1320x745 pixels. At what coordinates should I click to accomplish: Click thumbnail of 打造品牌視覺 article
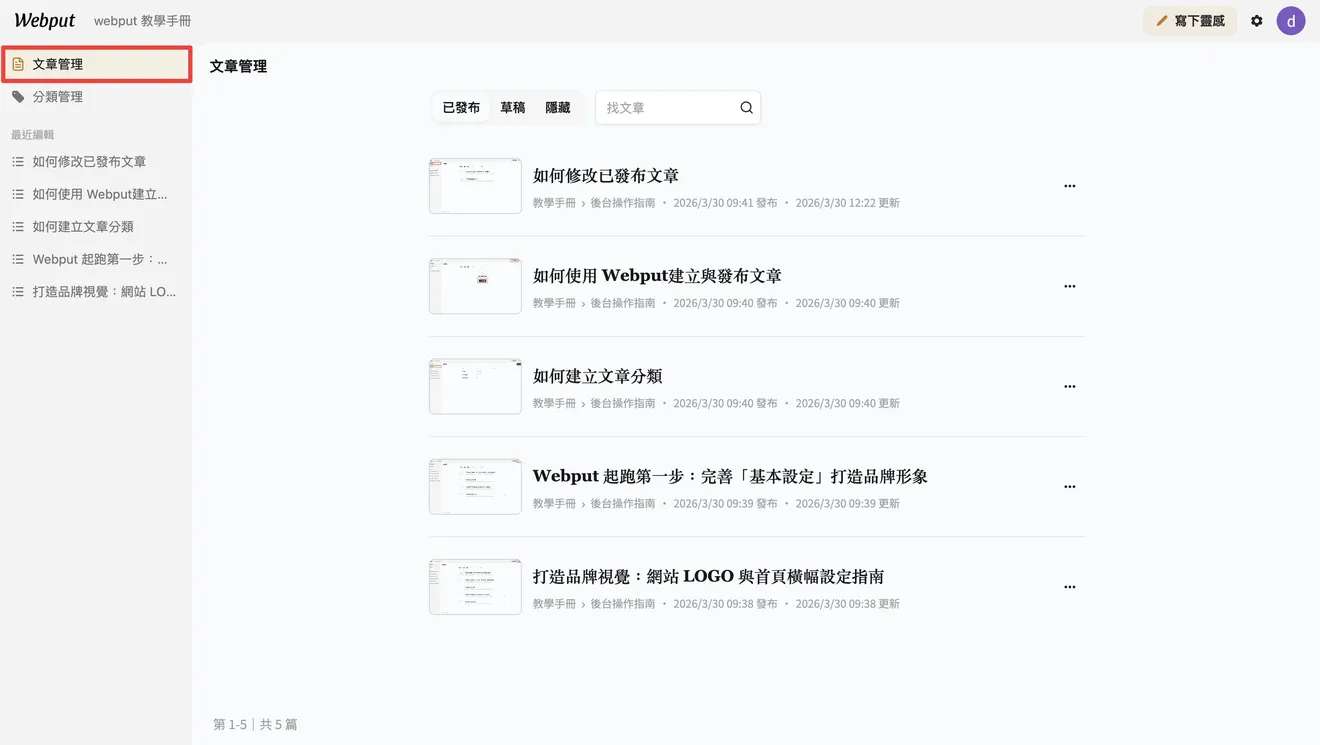point(475,587)
